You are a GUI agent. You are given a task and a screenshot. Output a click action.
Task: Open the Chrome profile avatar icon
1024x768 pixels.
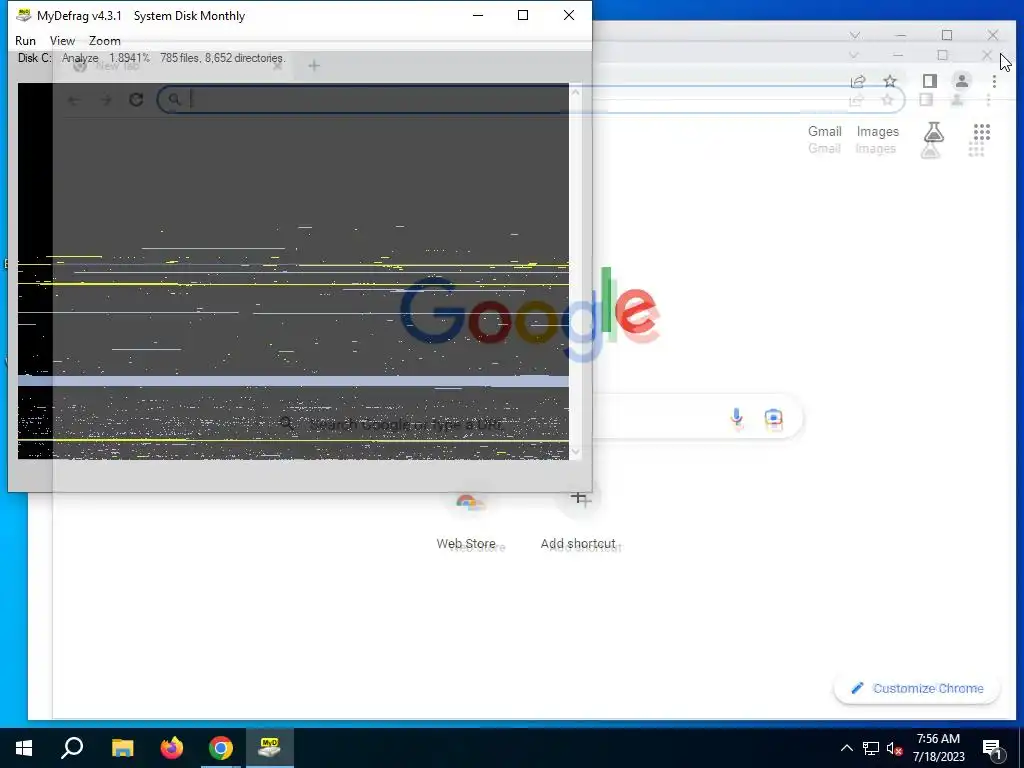tap(961, 81)
